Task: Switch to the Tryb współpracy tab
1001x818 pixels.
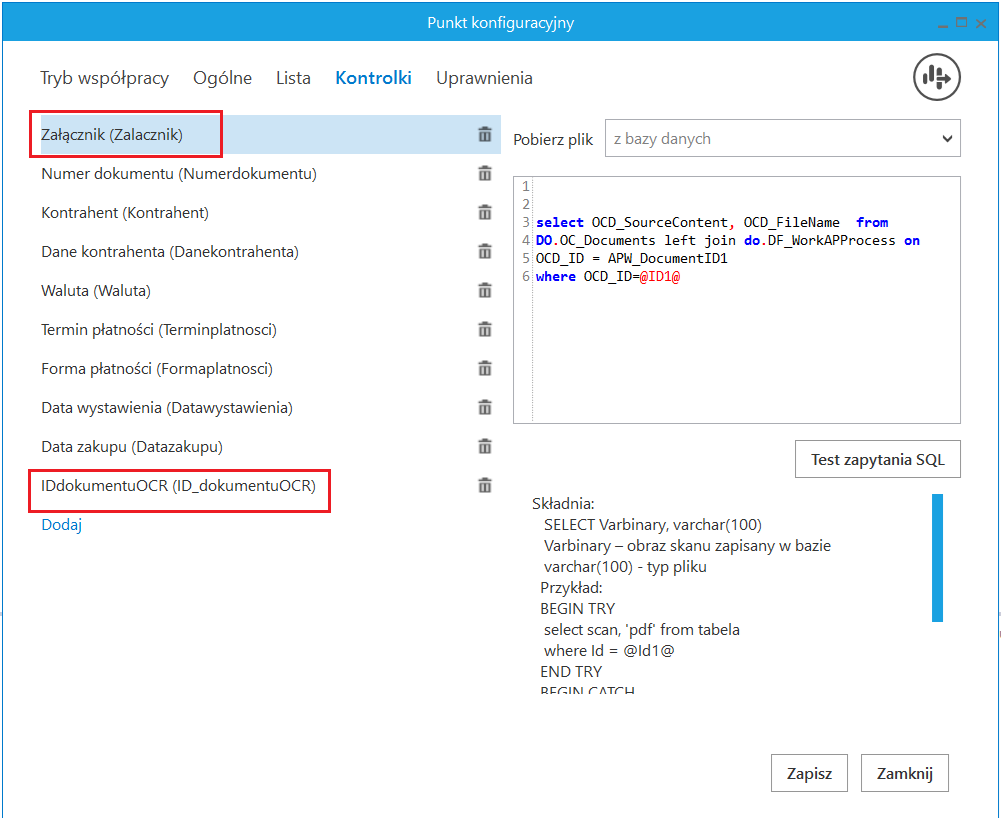Action: point(104,78)
